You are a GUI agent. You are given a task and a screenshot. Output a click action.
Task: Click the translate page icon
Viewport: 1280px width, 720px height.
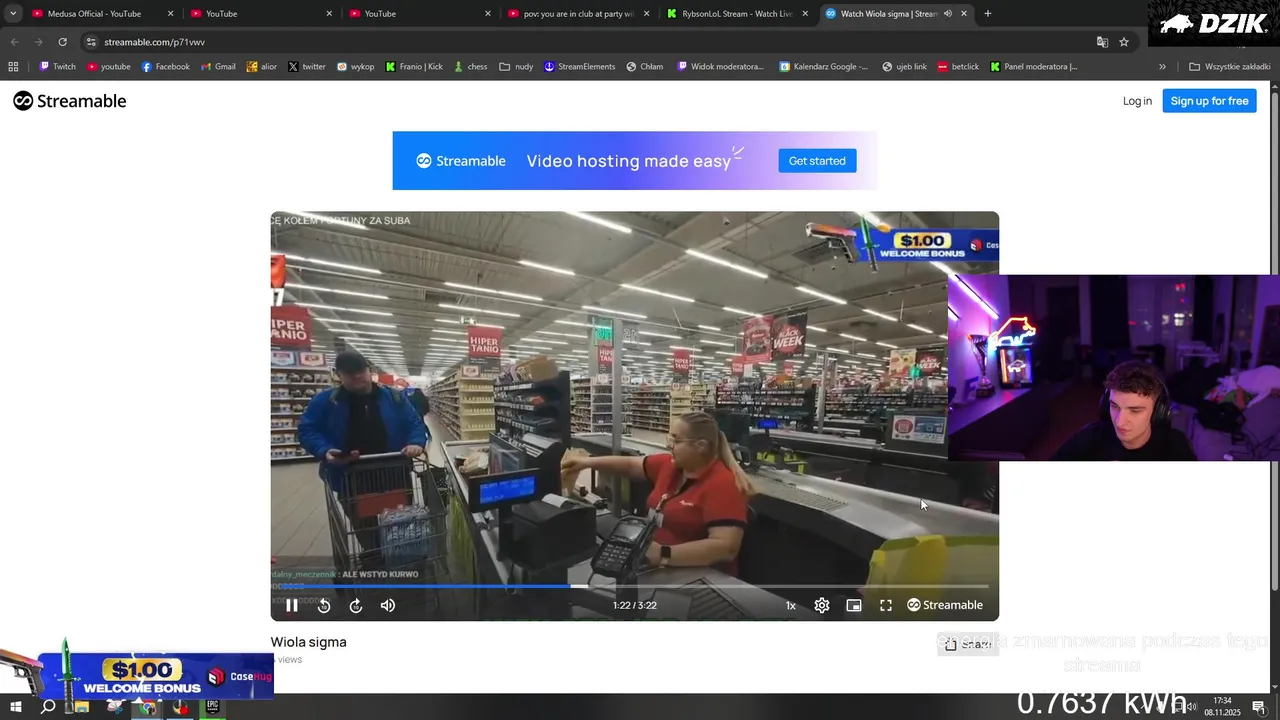(1102, 42)
